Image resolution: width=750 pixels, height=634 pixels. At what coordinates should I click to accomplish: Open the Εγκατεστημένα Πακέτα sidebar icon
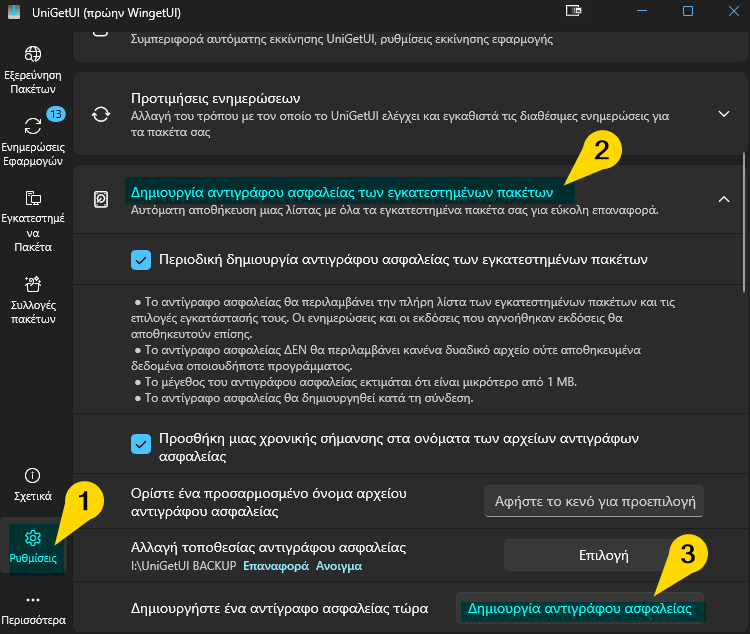pos(33,198)
